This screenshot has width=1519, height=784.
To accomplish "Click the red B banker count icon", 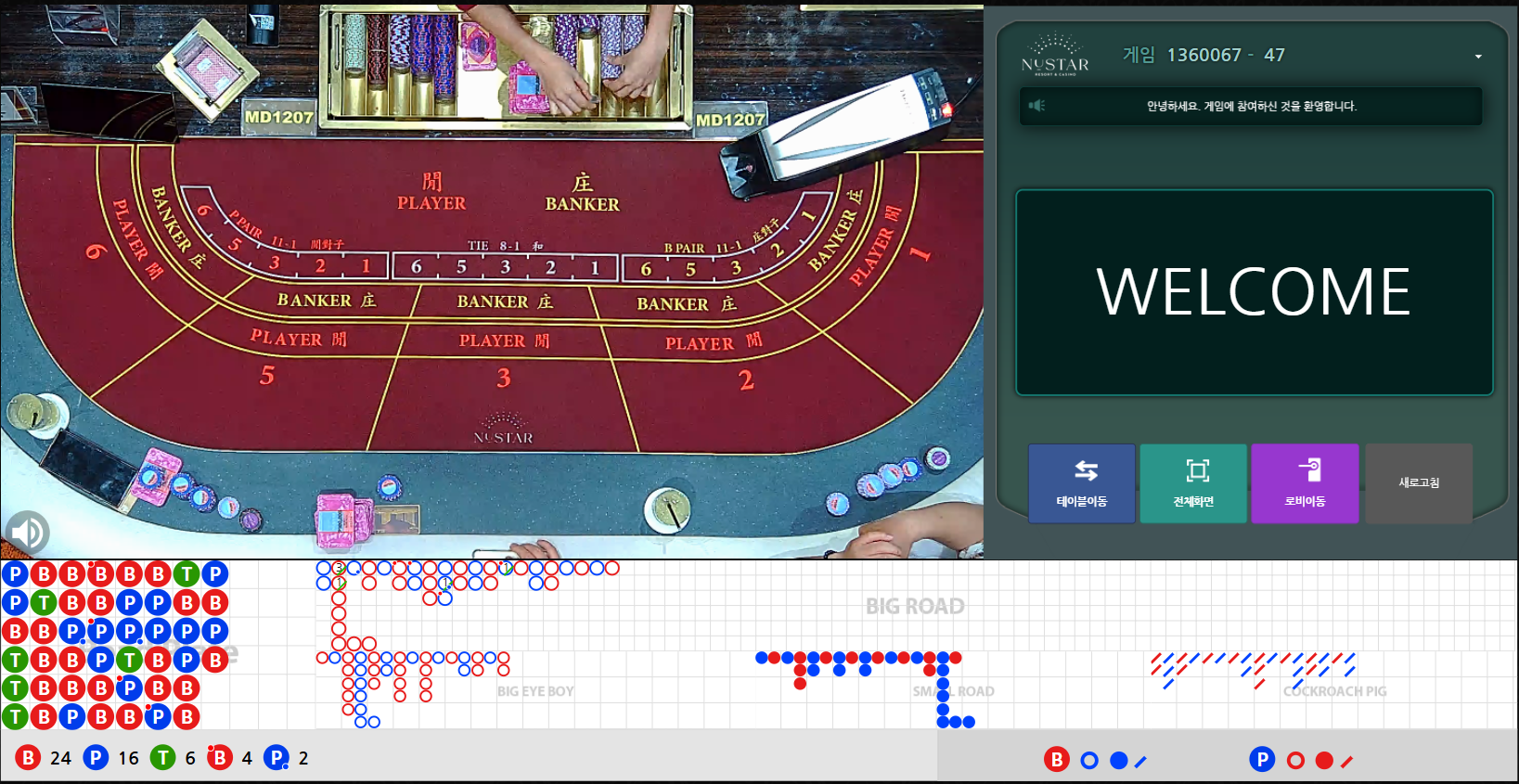I will click(28, 758).
